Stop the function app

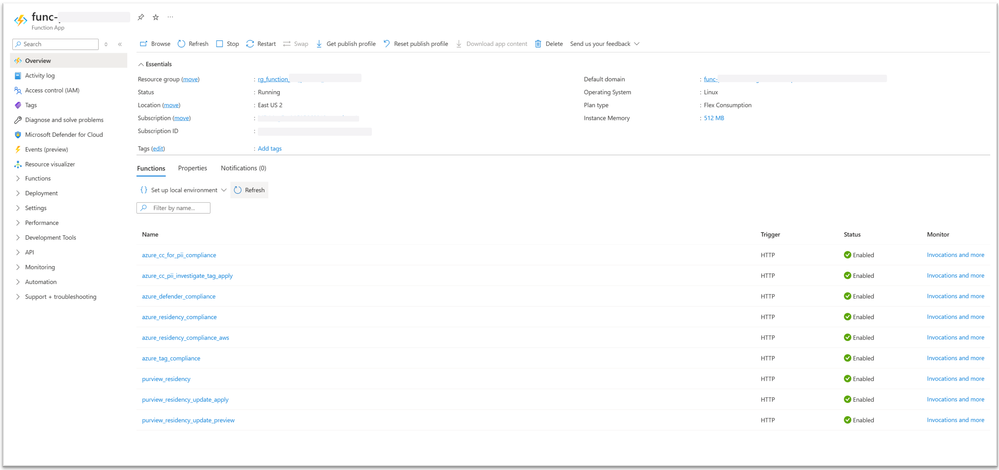point(227,44)
